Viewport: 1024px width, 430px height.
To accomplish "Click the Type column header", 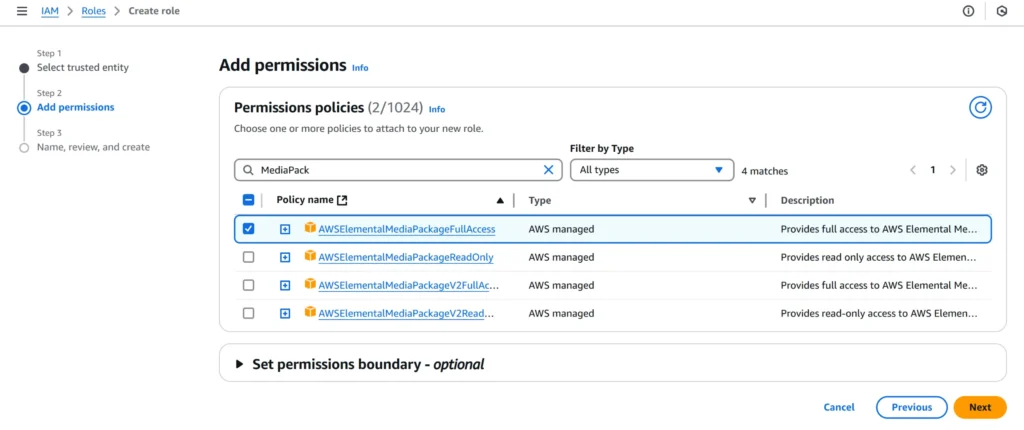I will (539, 200).
